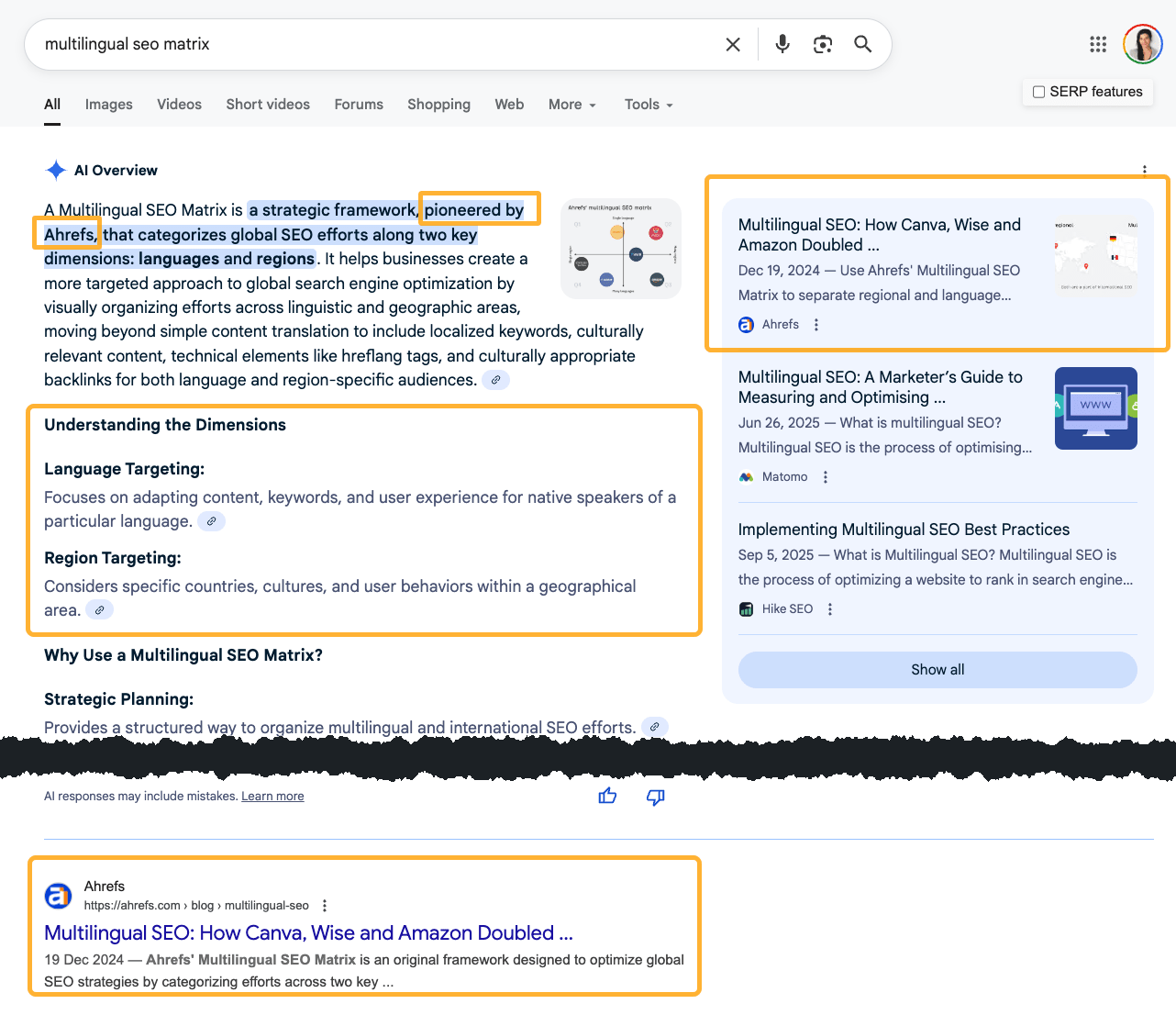Open Google Lens camera search

point(822,43)
